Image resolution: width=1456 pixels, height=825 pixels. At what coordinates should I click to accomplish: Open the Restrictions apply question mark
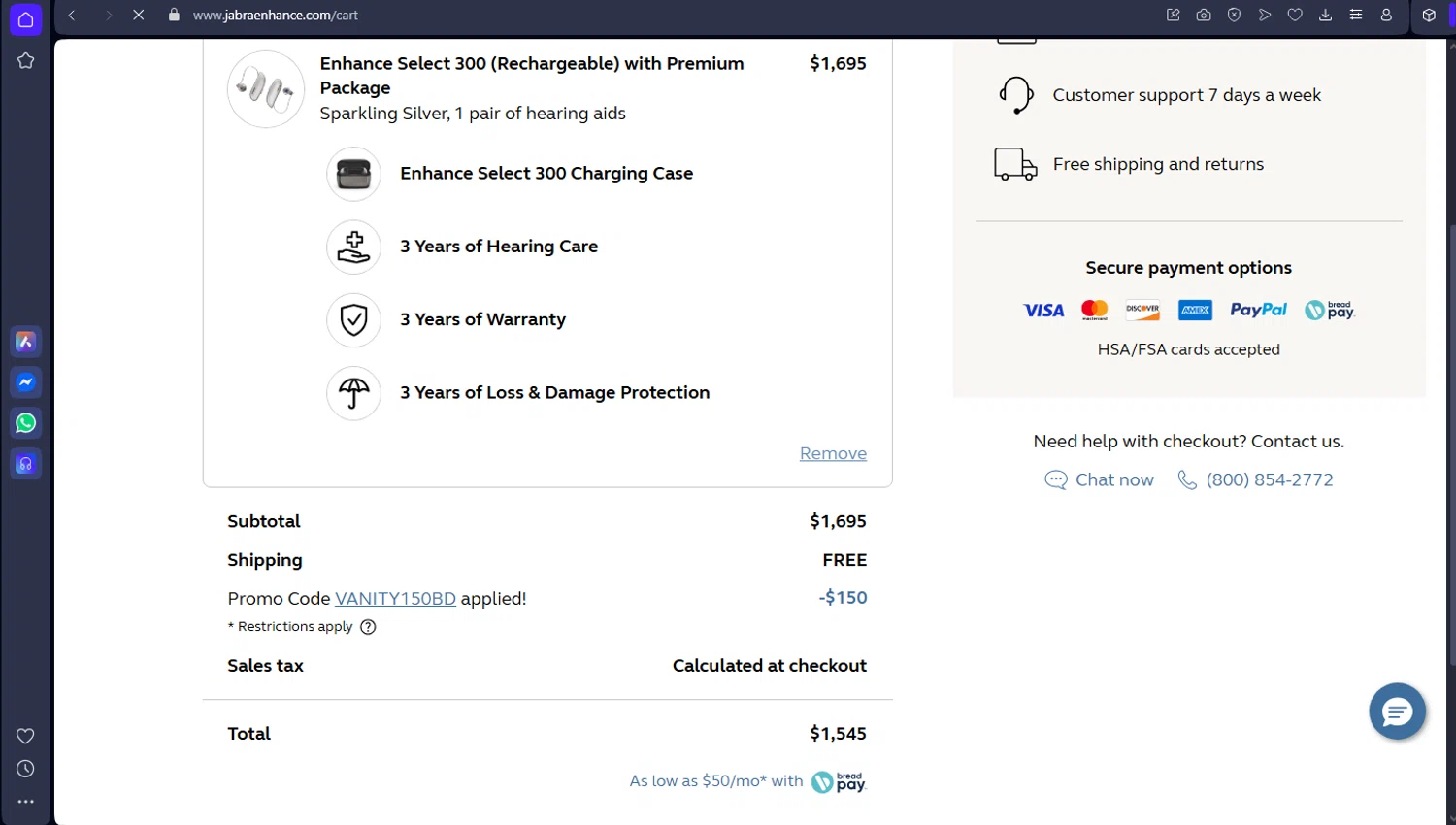(368, 627)
